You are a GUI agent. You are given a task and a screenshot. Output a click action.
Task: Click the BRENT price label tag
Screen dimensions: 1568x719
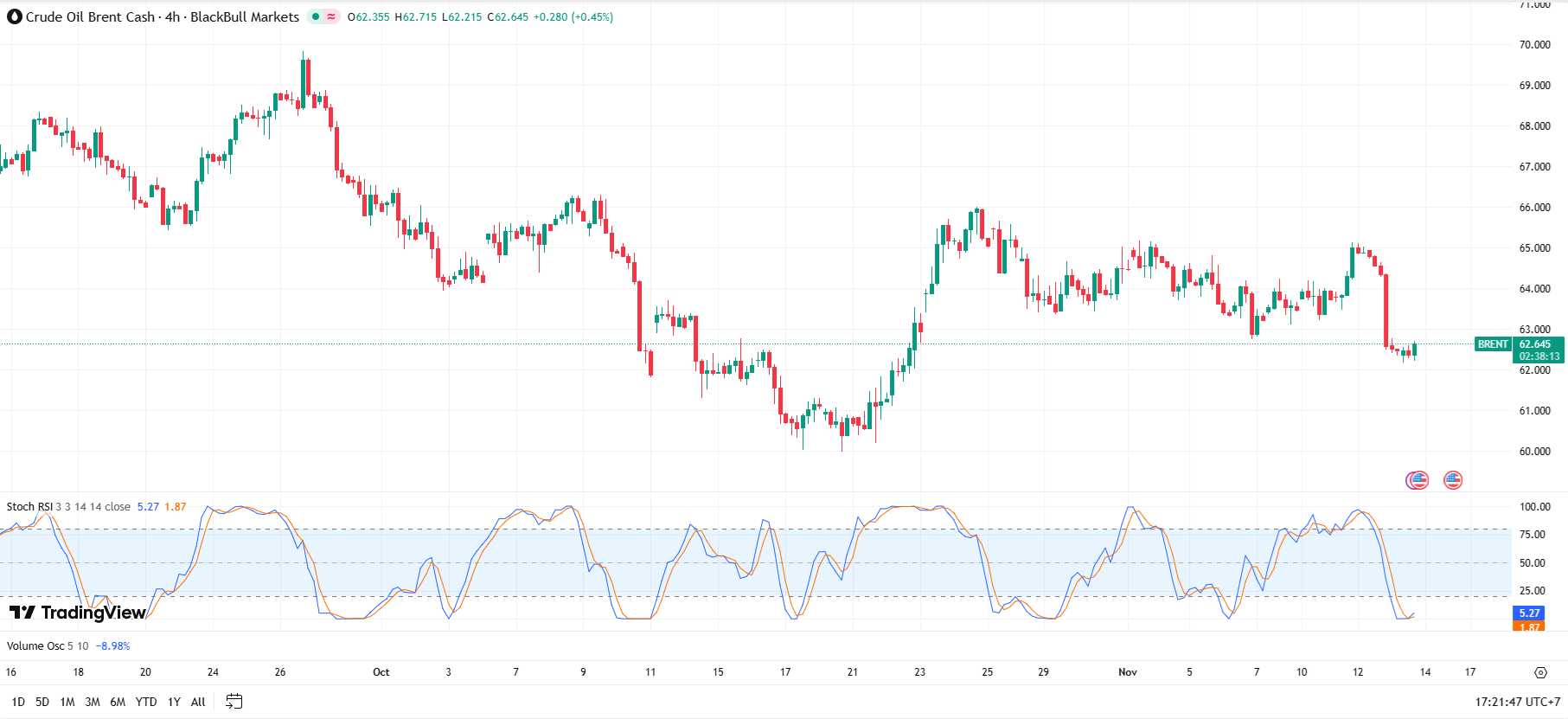[x=1493, y=344]
